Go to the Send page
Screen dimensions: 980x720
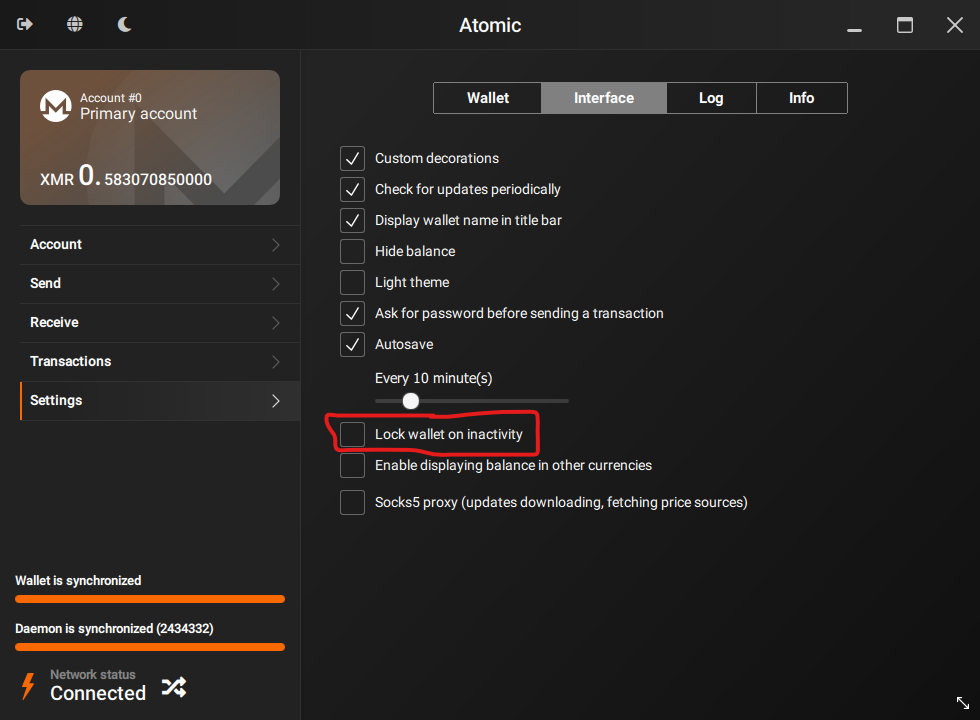(x=46, y=284)
